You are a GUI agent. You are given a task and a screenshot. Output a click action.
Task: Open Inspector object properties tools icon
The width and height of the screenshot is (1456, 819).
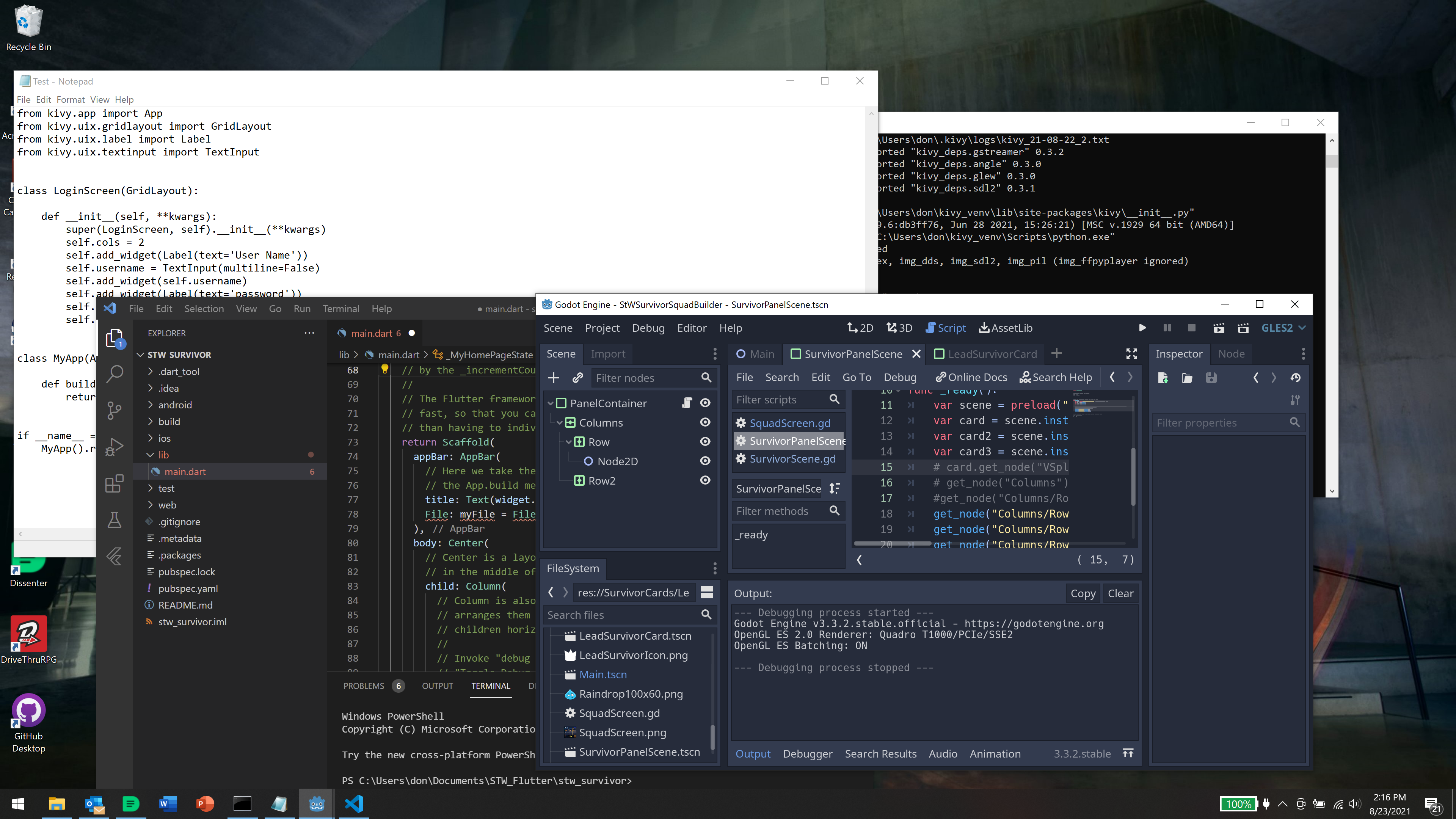(x=1295, y=400)
